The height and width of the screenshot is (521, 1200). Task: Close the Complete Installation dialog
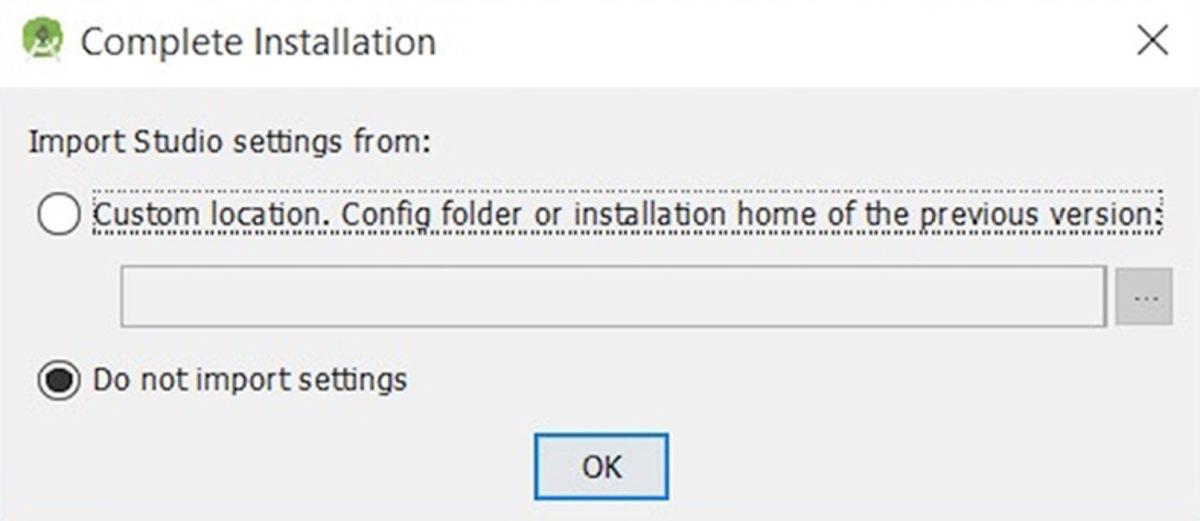pos(1153,41)
